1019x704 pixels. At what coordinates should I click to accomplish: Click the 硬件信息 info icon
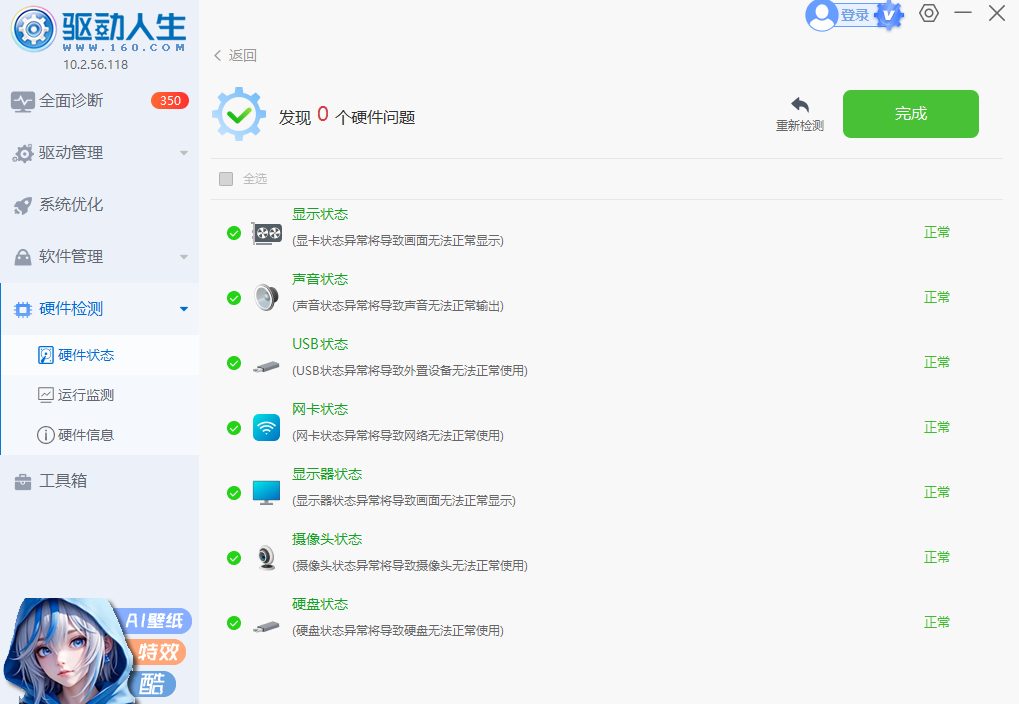click(45, 435)
